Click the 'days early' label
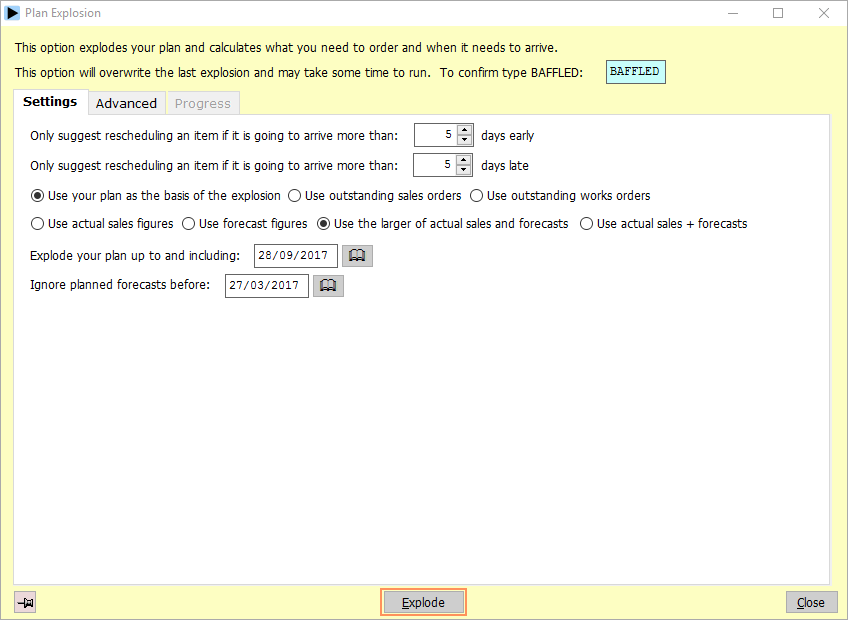Screen dimensions: 848x620 tap(507, 136)
